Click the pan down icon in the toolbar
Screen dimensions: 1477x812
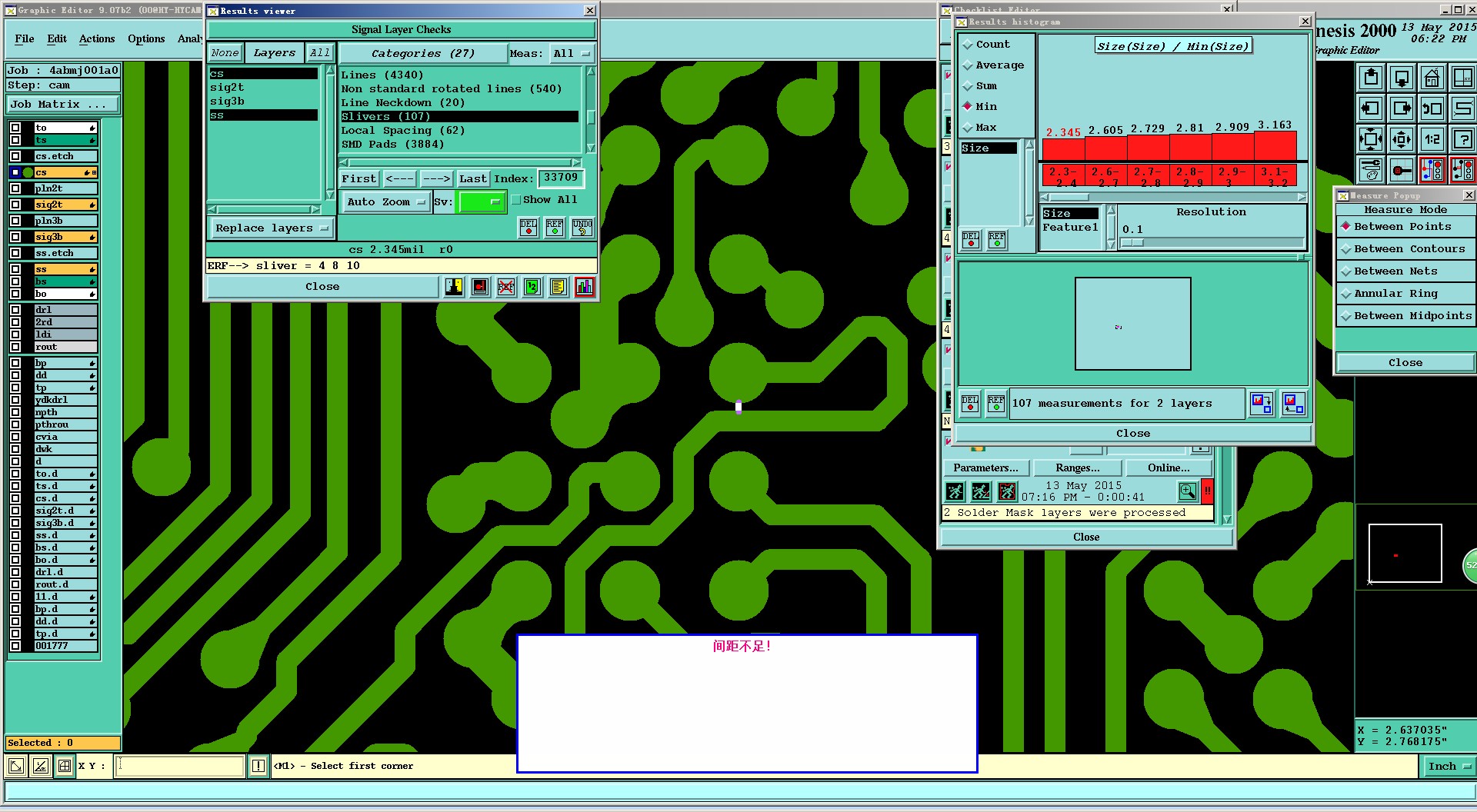click(x=1402, y=78)
